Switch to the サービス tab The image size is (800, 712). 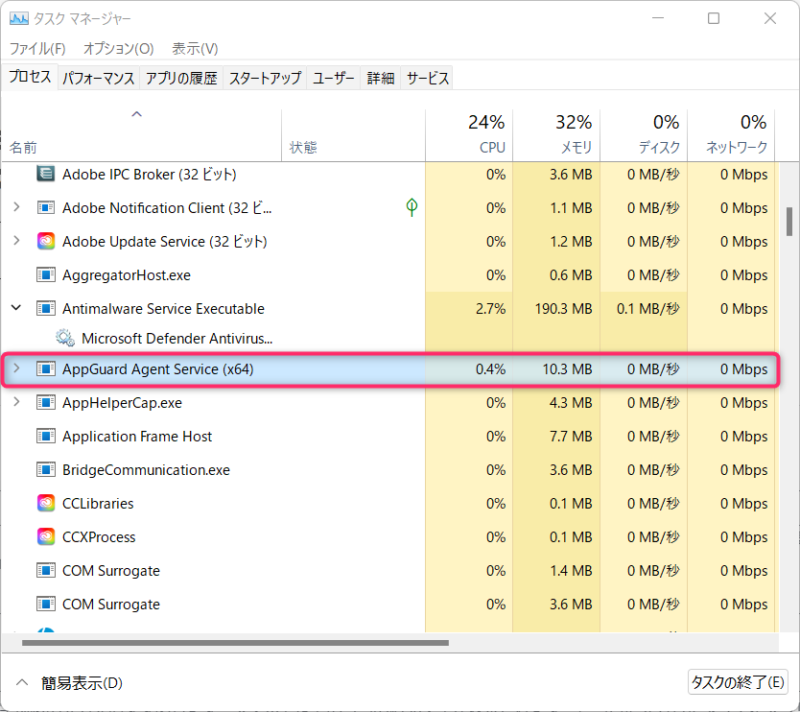point(428,78)
